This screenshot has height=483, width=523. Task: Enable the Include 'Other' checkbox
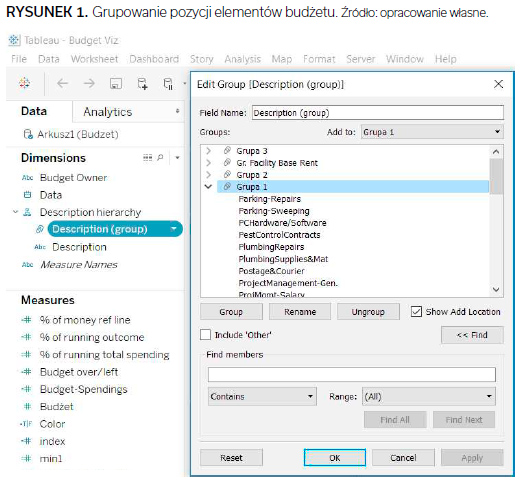coord(205,335)
